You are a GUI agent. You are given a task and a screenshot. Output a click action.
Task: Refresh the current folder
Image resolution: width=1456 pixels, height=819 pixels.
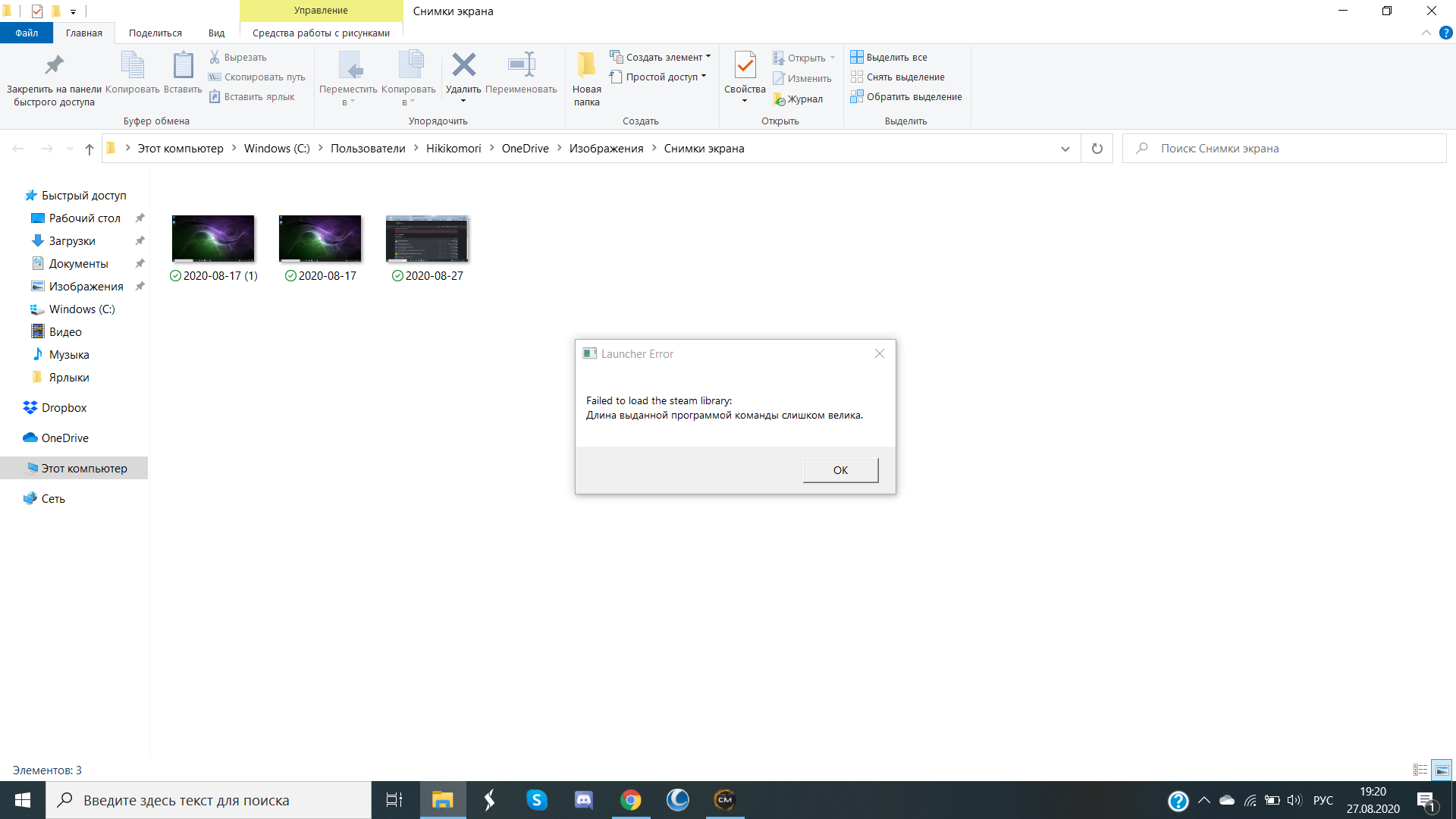[1097, 149]
